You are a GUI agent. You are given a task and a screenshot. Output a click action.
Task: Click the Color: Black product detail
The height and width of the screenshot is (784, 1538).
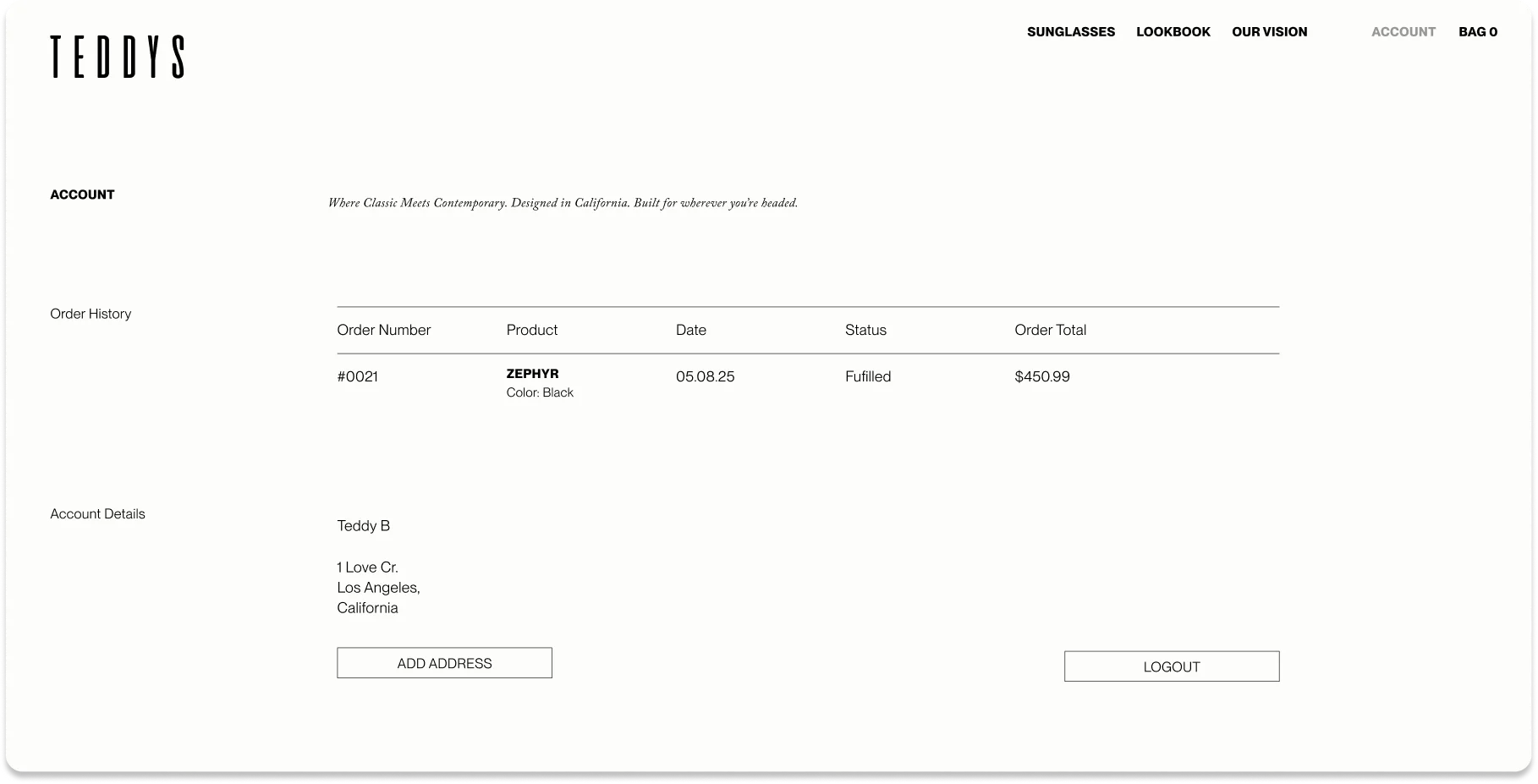[540, 392]
